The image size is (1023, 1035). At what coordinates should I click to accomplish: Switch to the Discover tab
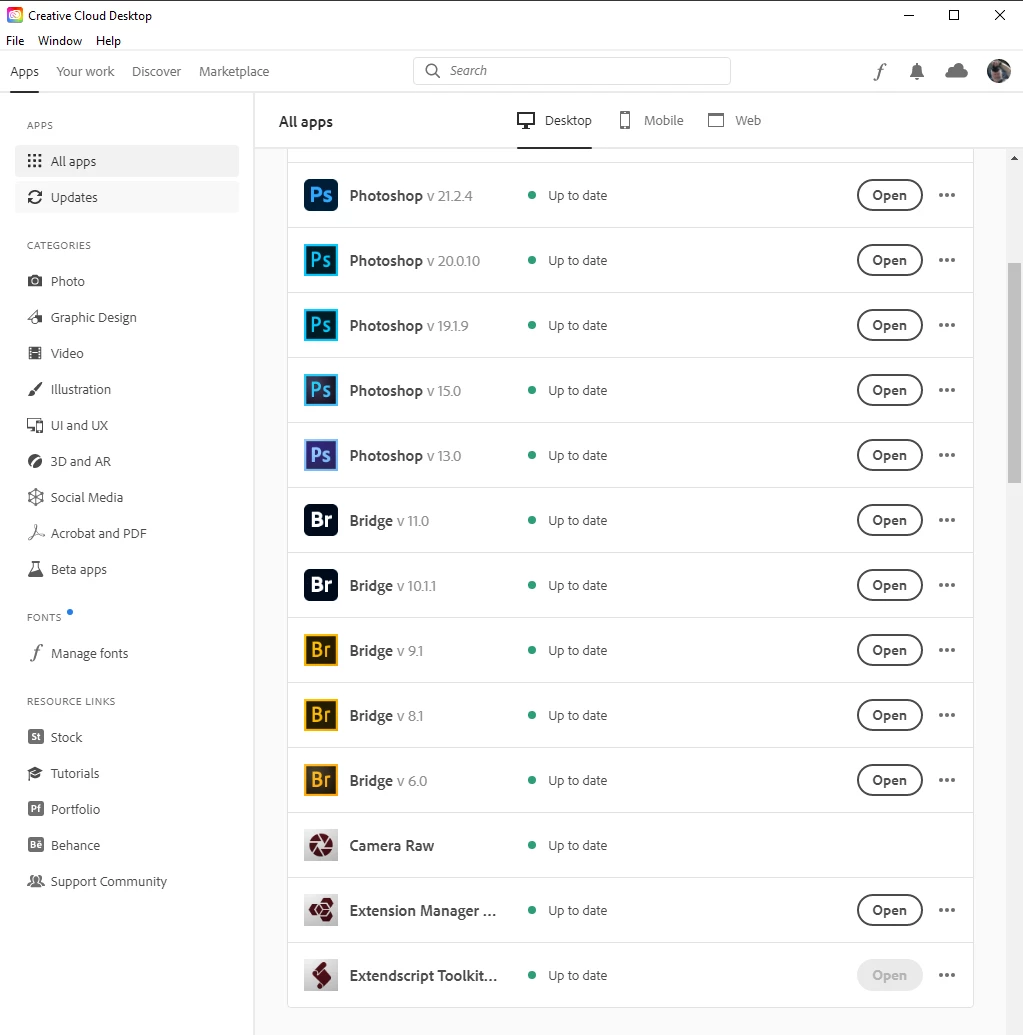coord(156,71)
